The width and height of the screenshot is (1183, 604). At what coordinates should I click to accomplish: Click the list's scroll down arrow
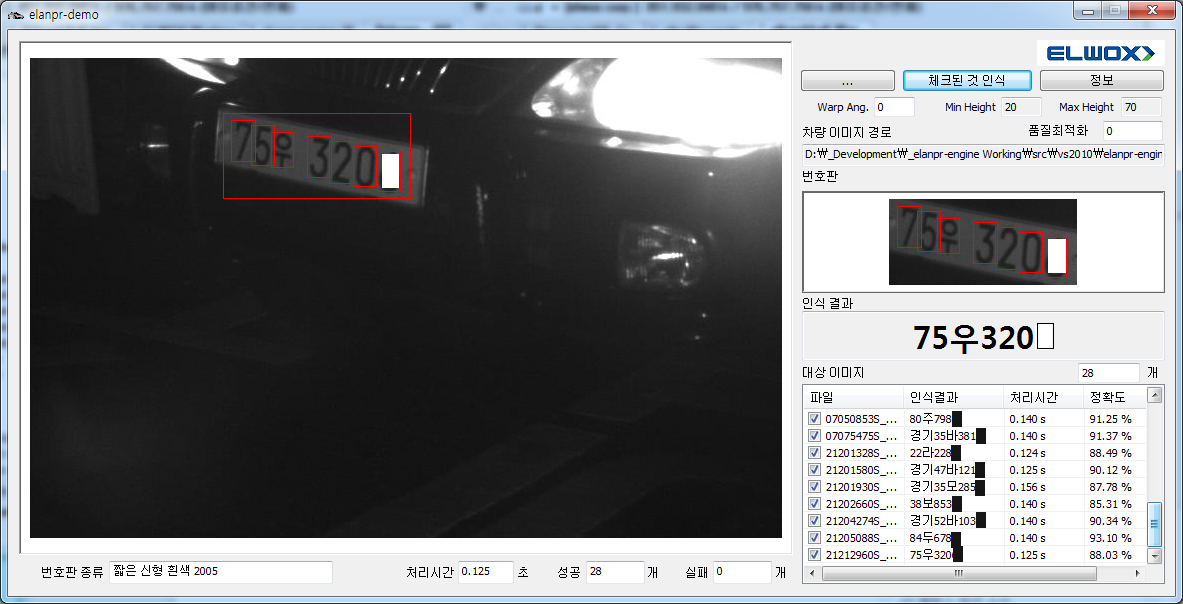point(1155,556)
